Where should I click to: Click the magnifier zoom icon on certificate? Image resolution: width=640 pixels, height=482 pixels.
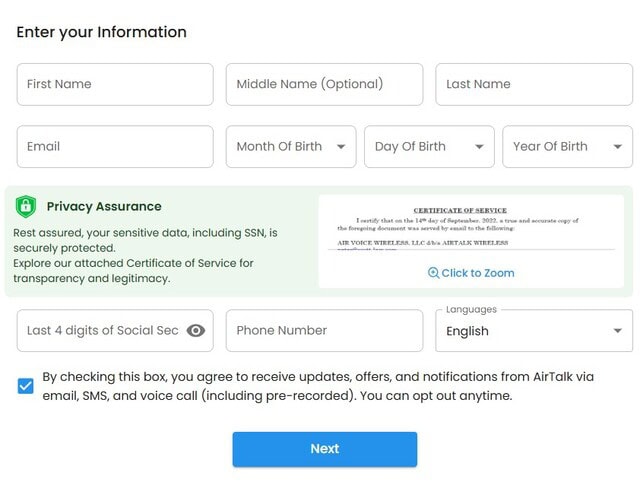pos(433,273)
